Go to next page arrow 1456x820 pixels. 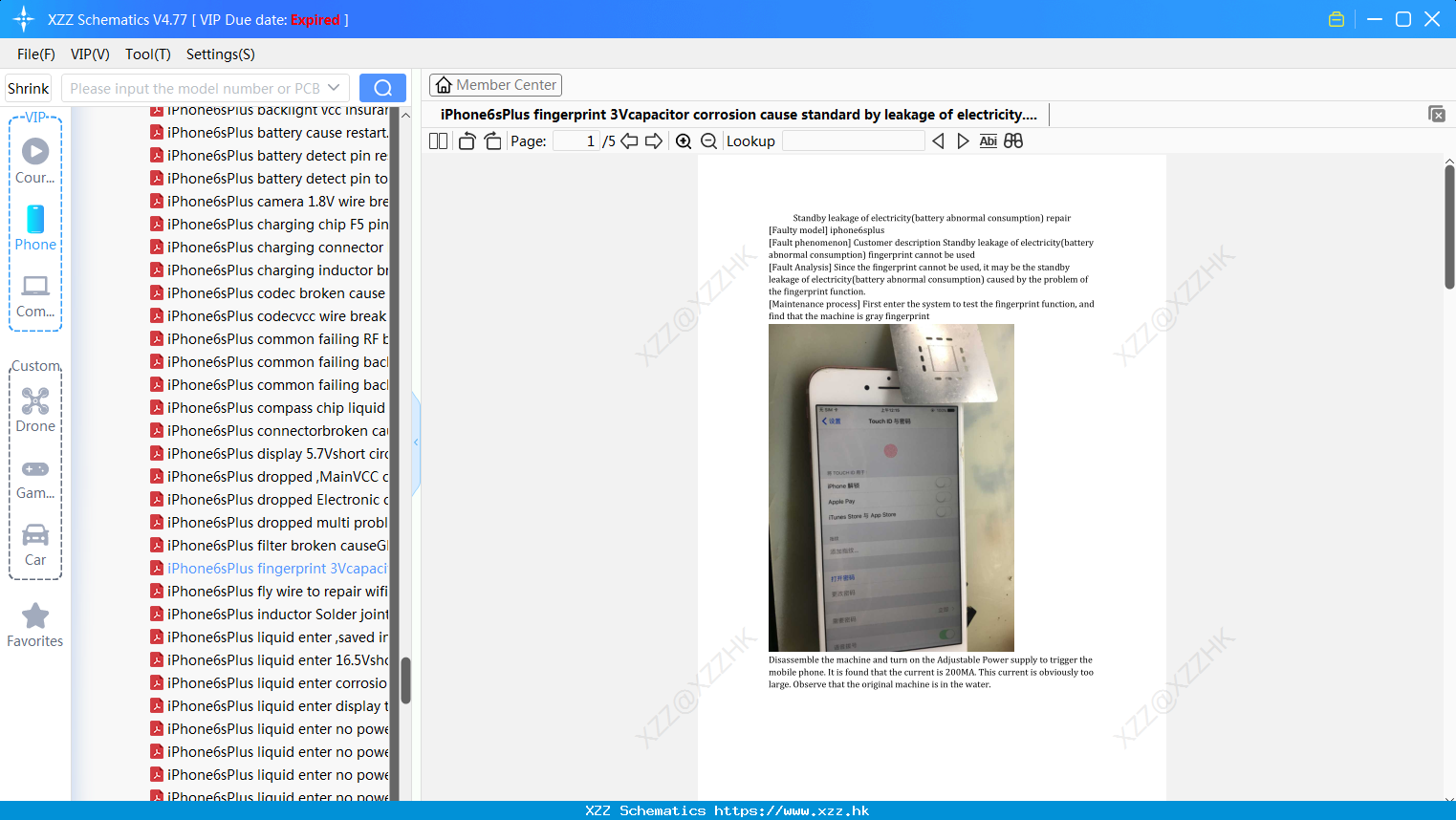(x=654, y=141)
